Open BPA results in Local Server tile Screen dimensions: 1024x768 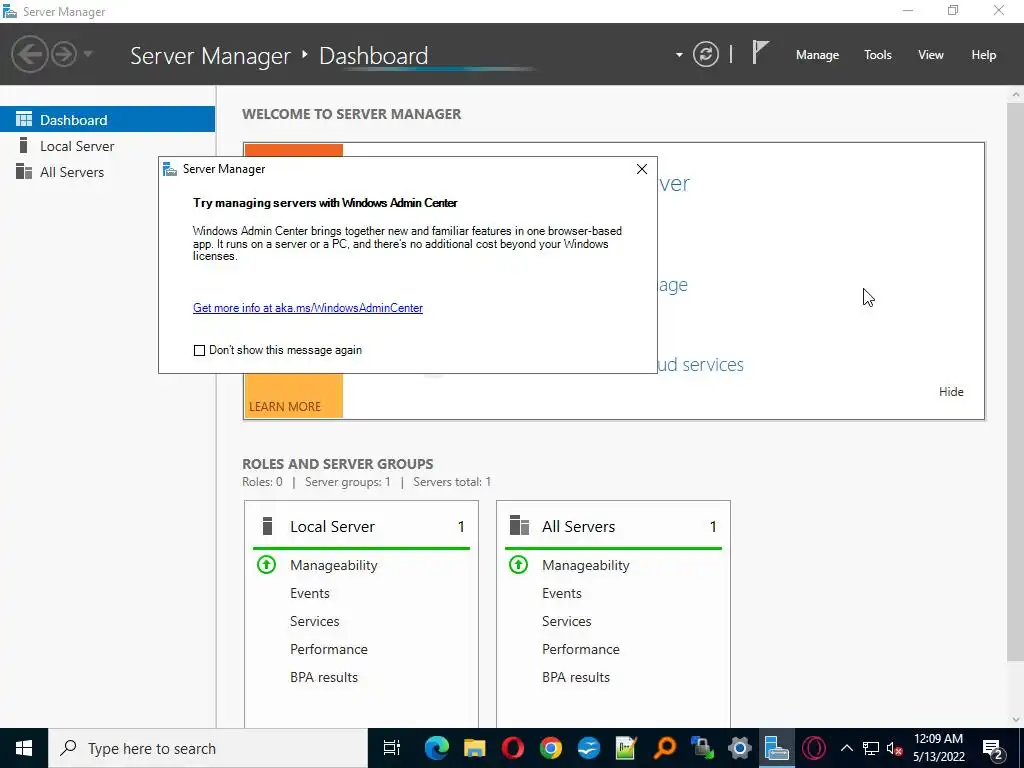point(324,677)
